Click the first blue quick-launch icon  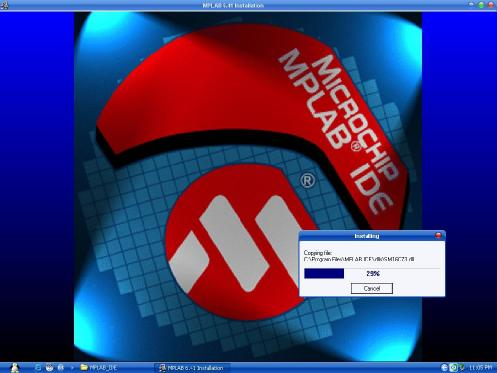pos(38,367)
